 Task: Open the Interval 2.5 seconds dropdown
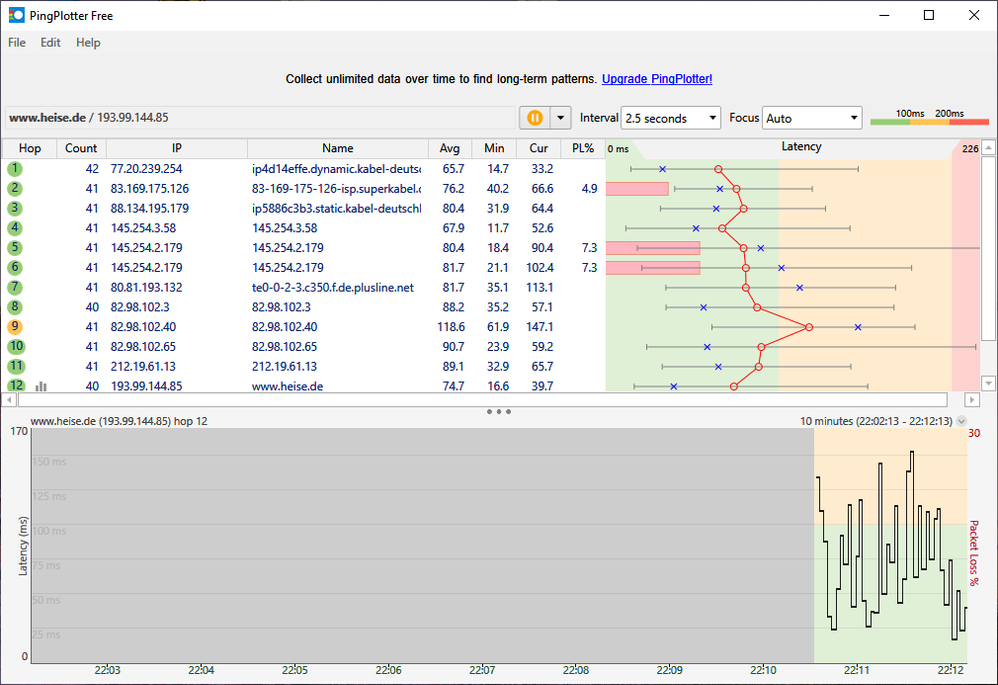coord(671,118)
